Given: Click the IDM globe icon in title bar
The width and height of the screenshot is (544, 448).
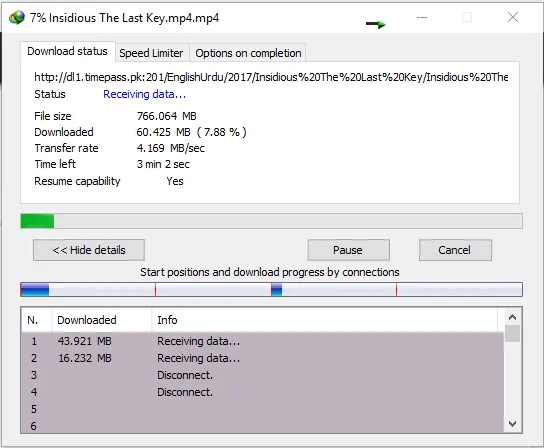Looking at the screenshot, I should click(x=17, y=17).
